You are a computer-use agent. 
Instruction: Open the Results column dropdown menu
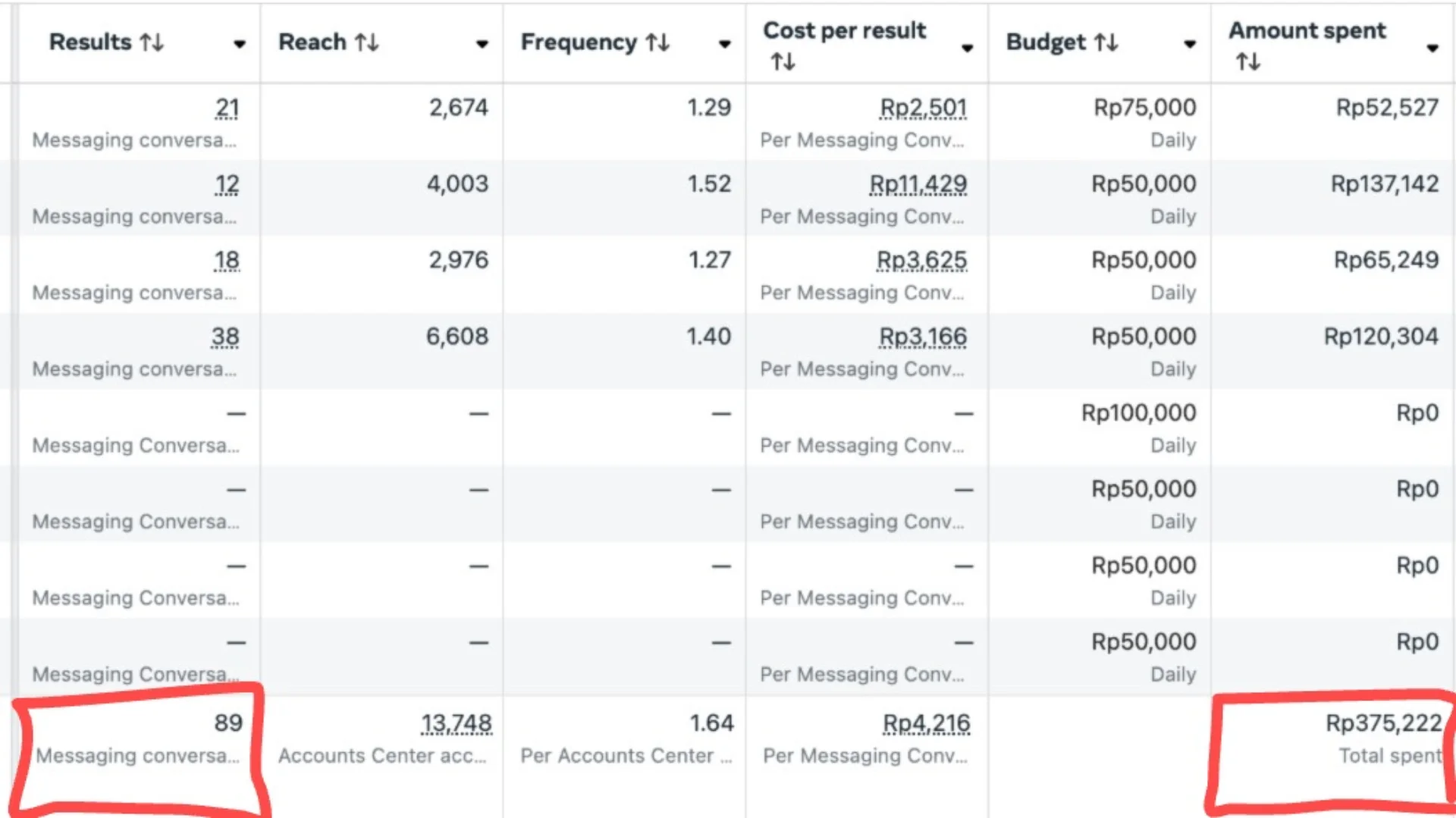point(240,44)
